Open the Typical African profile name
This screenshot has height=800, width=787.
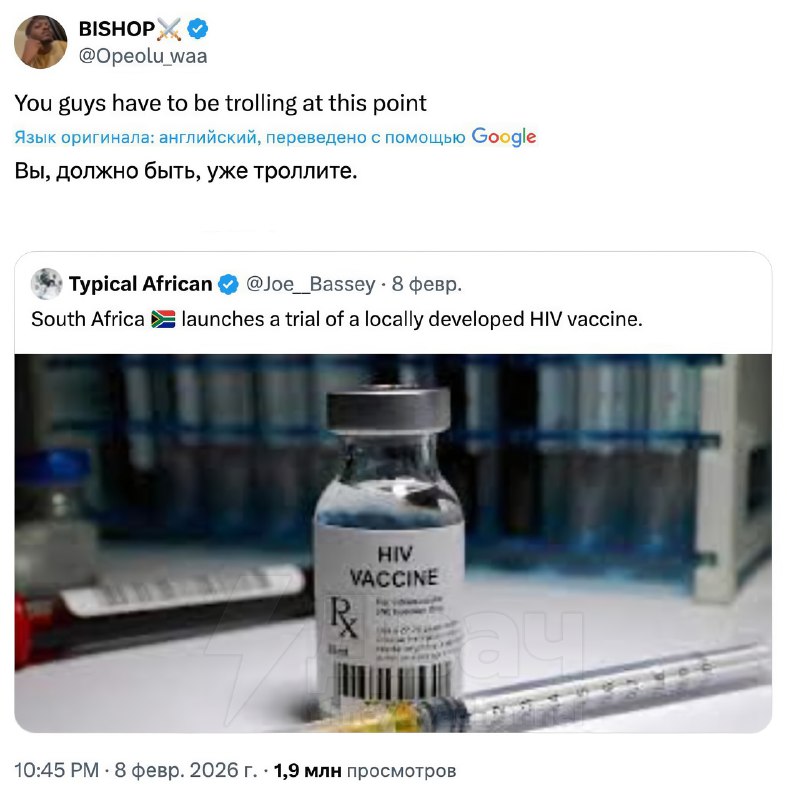point(140,285)
